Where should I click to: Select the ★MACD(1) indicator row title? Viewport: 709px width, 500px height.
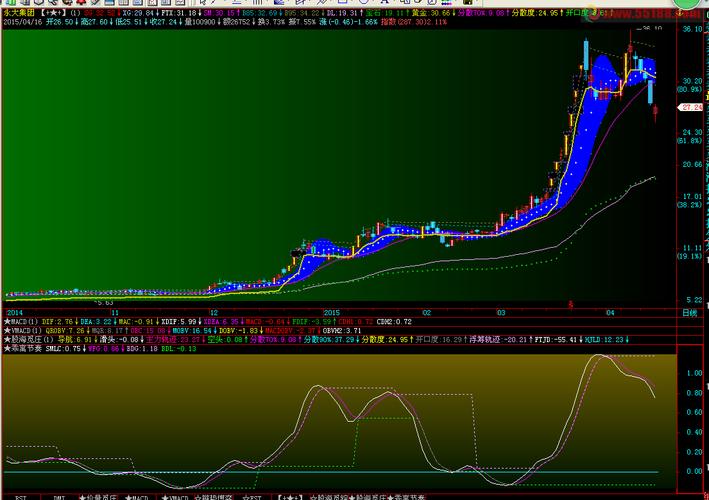[21, 322]
